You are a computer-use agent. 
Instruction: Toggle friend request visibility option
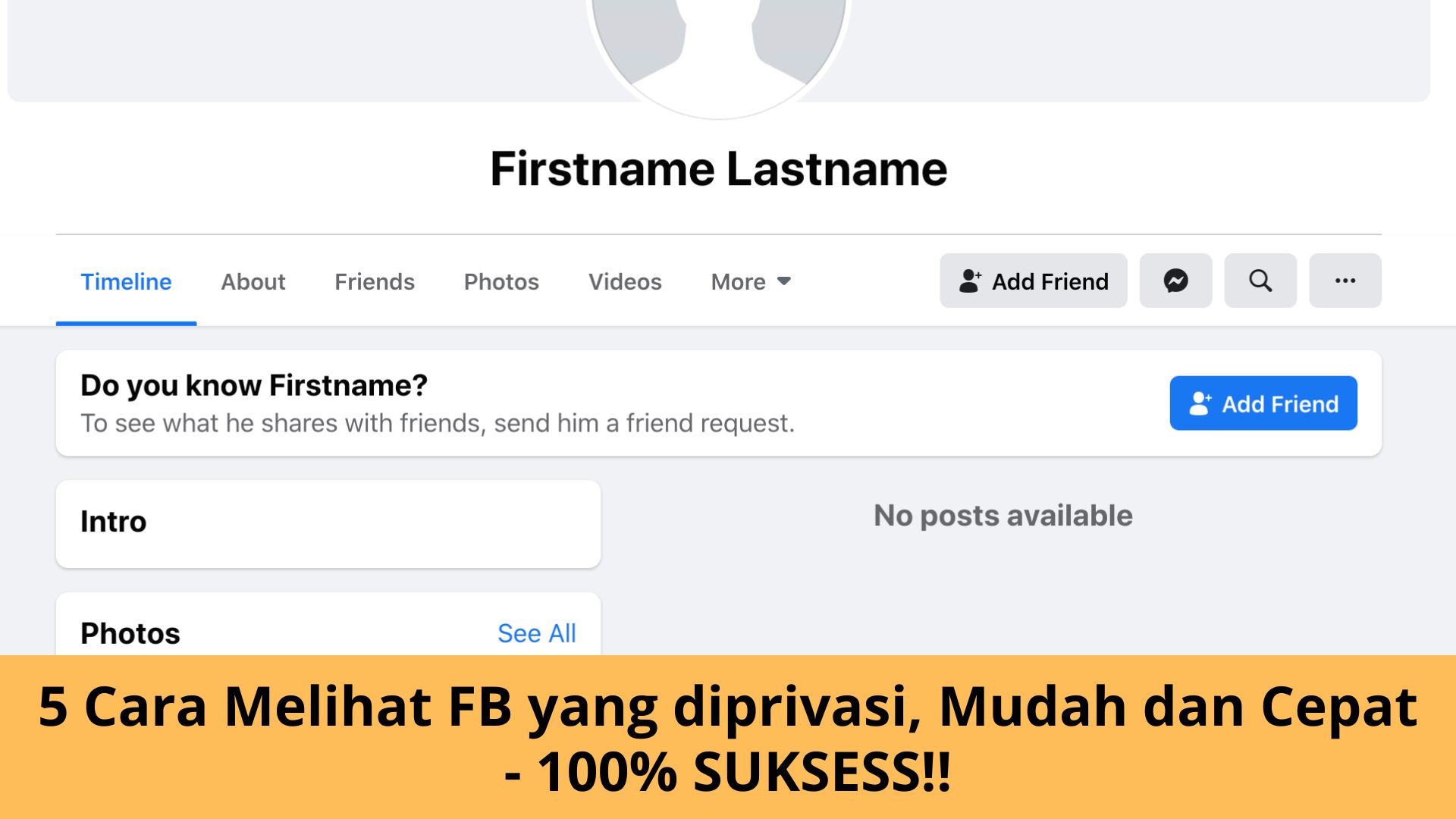click(x=1345, y=281)
